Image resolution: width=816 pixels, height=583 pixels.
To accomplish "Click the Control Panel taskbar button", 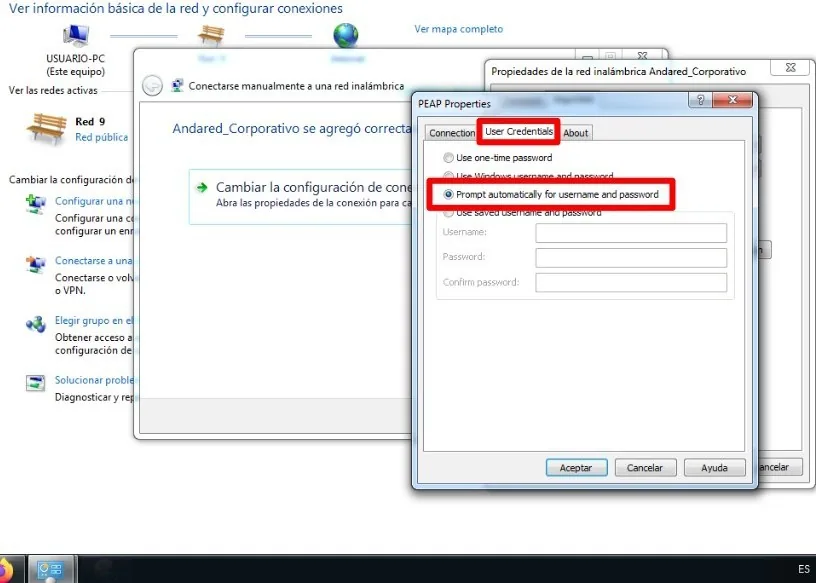I will [x=50, y=569].
